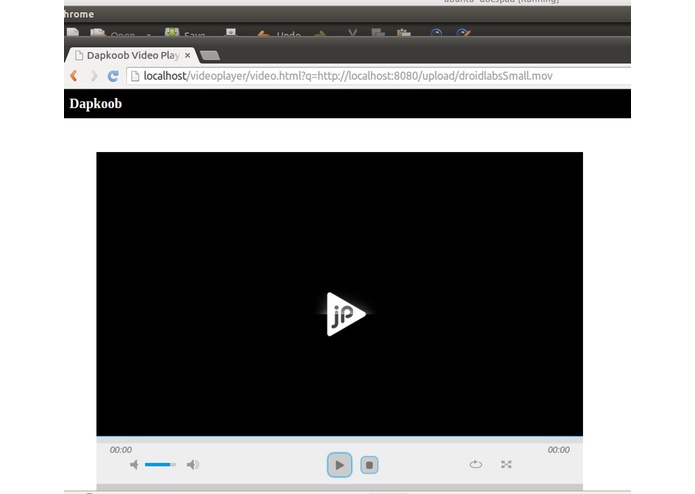The image size is (695, 494).
Task: Set volume to maximum with the loud speaker icon
Action: [x=193, y=464]
